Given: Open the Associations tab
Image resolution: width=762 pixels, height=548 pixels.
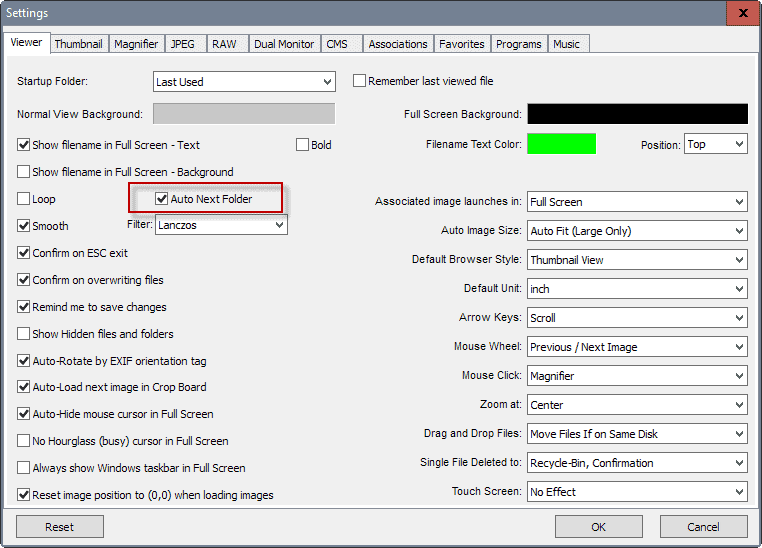Looking at the screenshot, I should pos(398,44).
